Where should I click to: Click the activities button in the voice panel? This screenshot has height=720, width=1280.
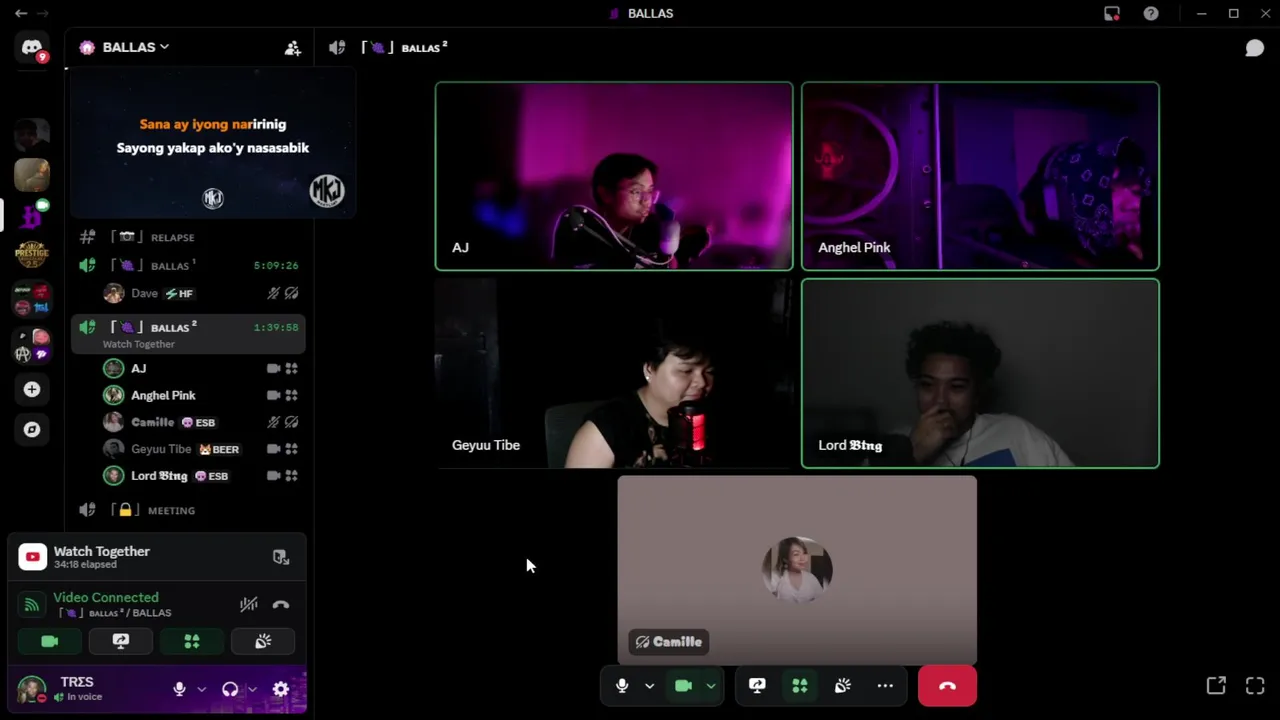coord(192,641)
